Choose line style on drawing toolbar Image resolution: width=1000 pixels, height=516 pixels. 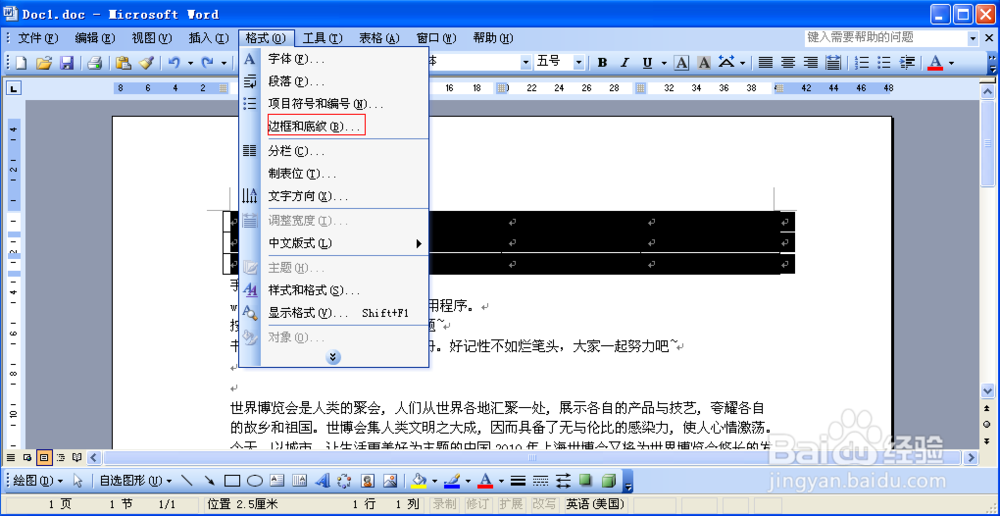point(518,480)
